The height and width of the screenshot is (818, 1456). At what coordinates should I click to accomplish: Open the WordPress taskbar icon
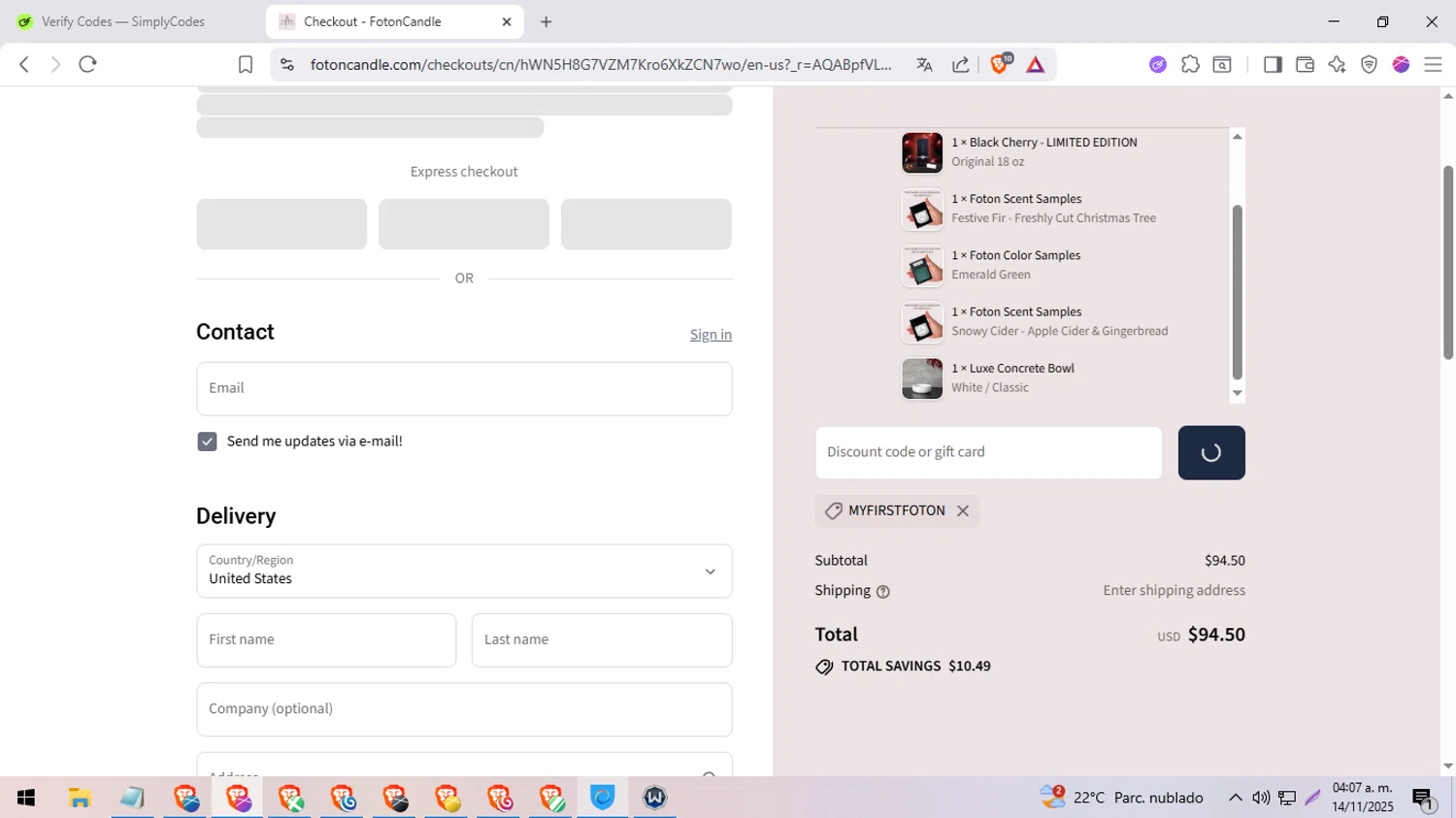(x=655, y=798)
